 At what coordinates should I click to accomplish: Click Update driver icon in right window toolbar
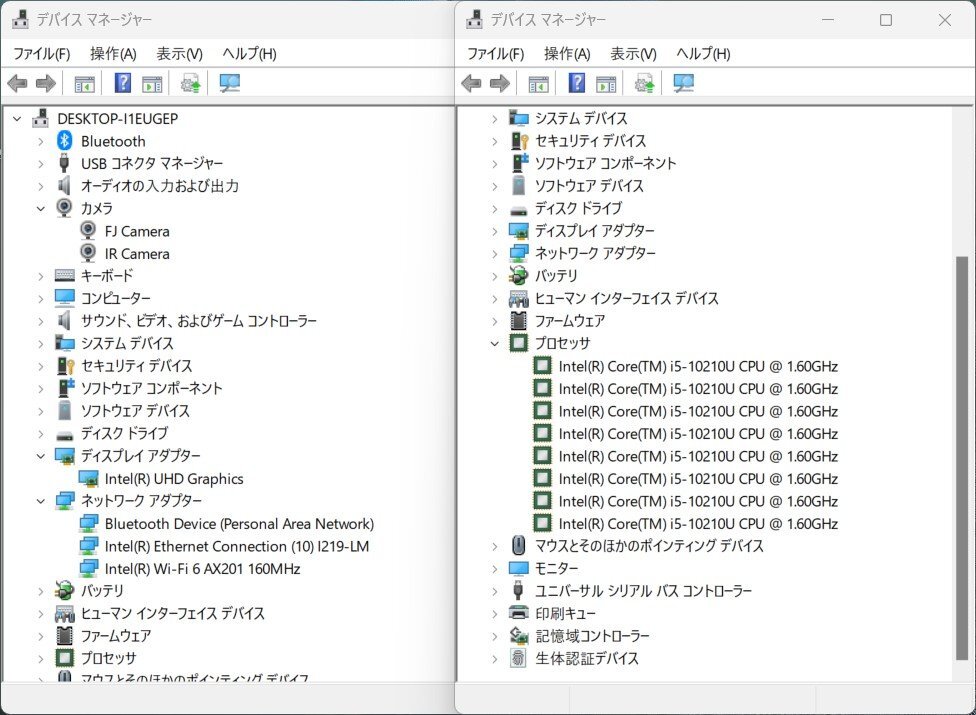pos(644,83)
